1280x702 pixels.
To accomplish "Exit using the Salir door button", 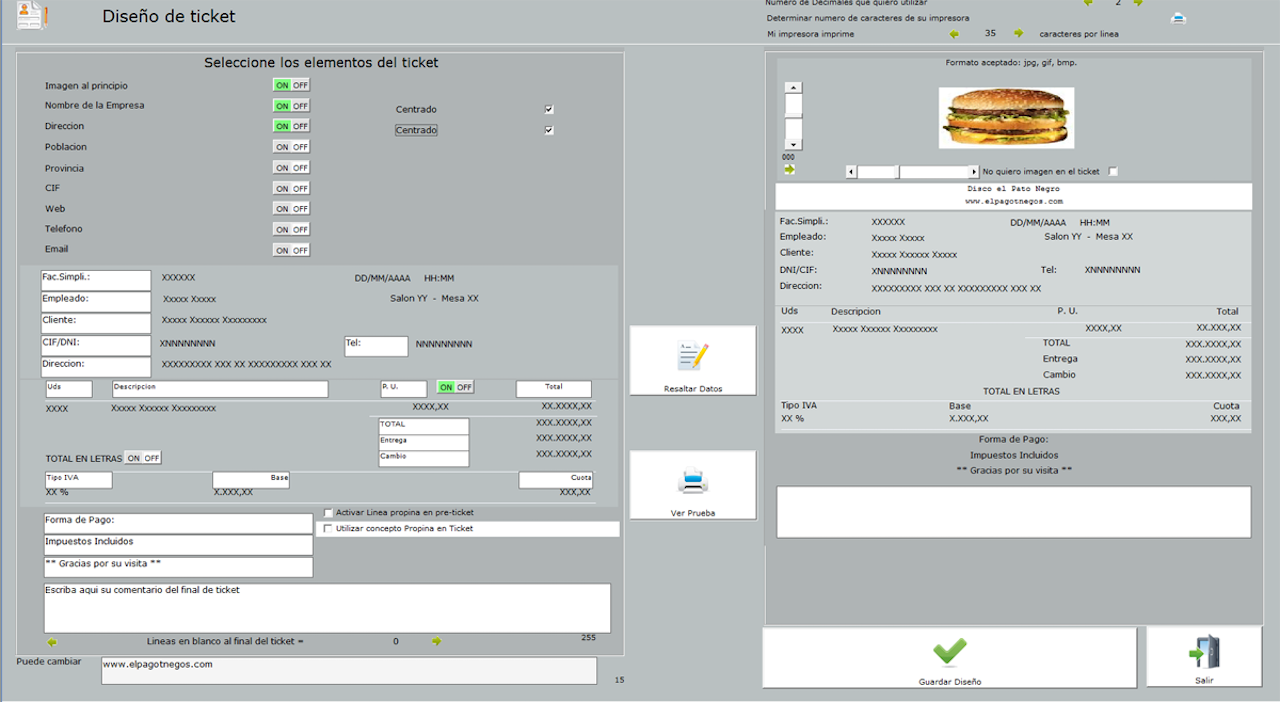I will tap(1203, 657).
